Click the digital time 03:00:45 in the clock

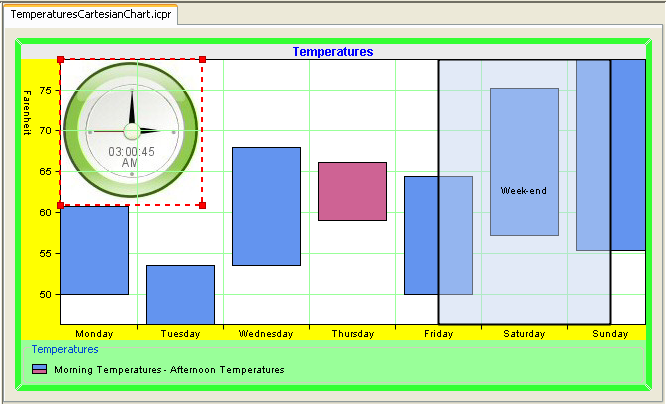point(131,151)
